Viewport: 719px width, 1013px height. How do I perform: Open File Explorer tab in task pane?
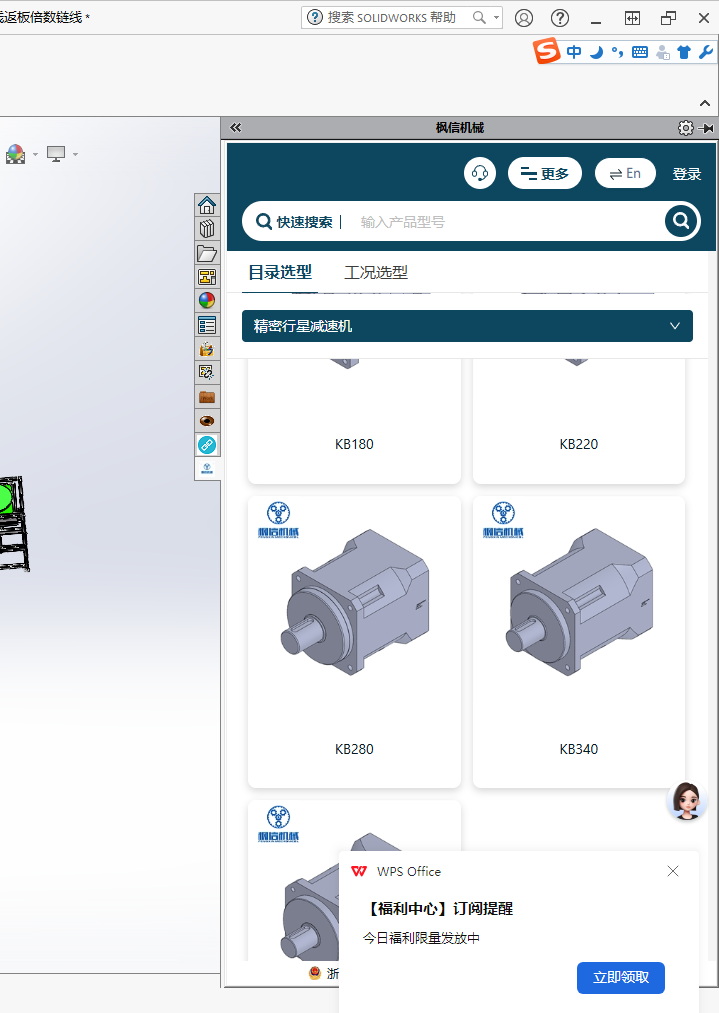click(x=207, y=253)
